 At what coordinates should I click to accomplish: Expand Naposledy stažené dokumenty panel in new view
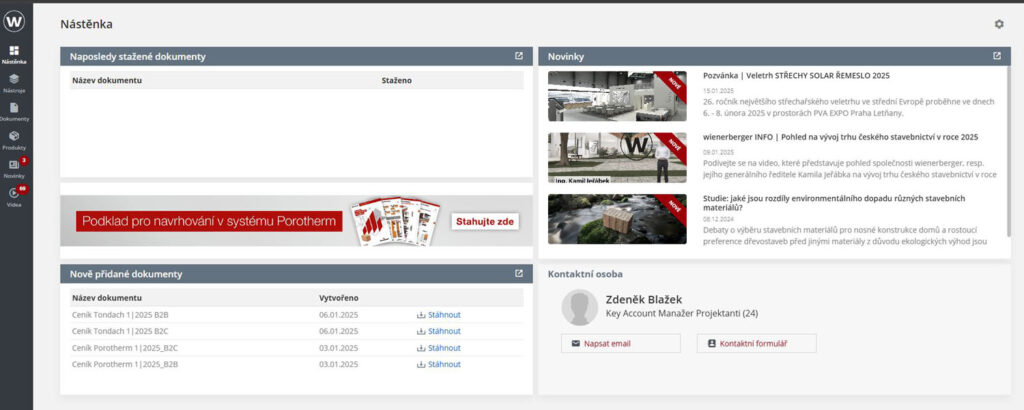coord(519,56)
